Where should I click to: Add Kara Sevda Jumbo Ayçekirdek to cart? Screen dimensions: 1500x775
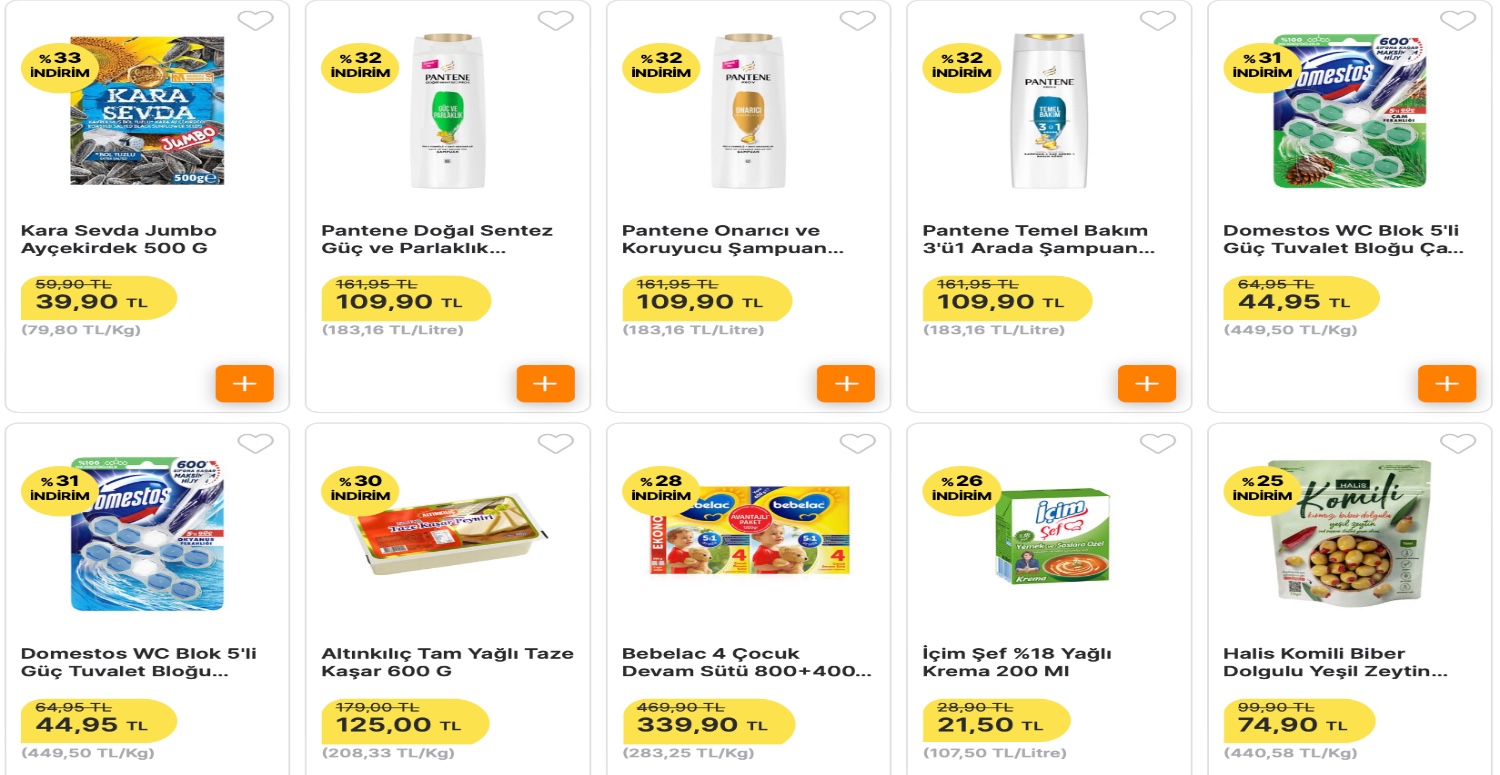pyautogui.click(x=244, y=383)
